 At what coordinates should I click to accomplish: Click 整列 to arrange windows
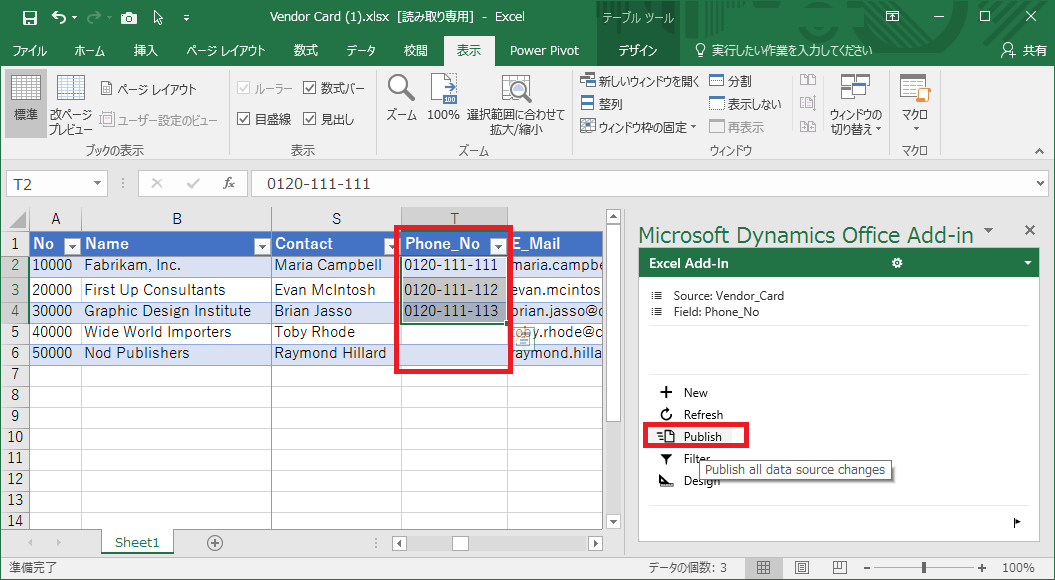602,104
